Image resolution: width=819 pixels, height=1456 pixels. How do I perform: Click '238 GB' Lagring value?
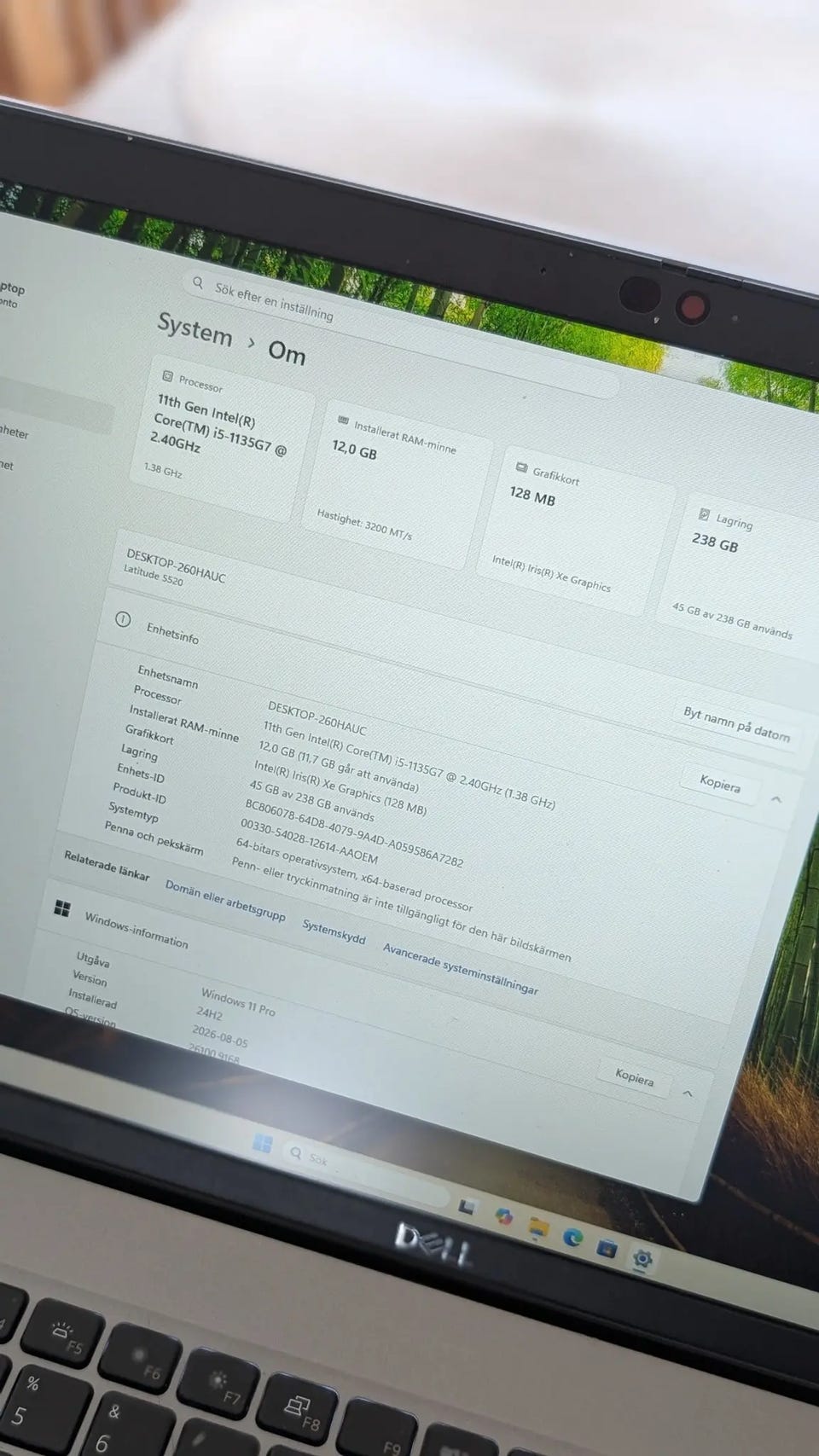coord(715,541)
